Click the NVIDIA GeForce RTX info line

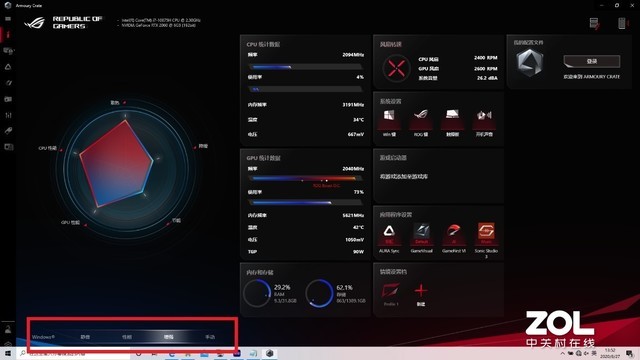[158, 25]
